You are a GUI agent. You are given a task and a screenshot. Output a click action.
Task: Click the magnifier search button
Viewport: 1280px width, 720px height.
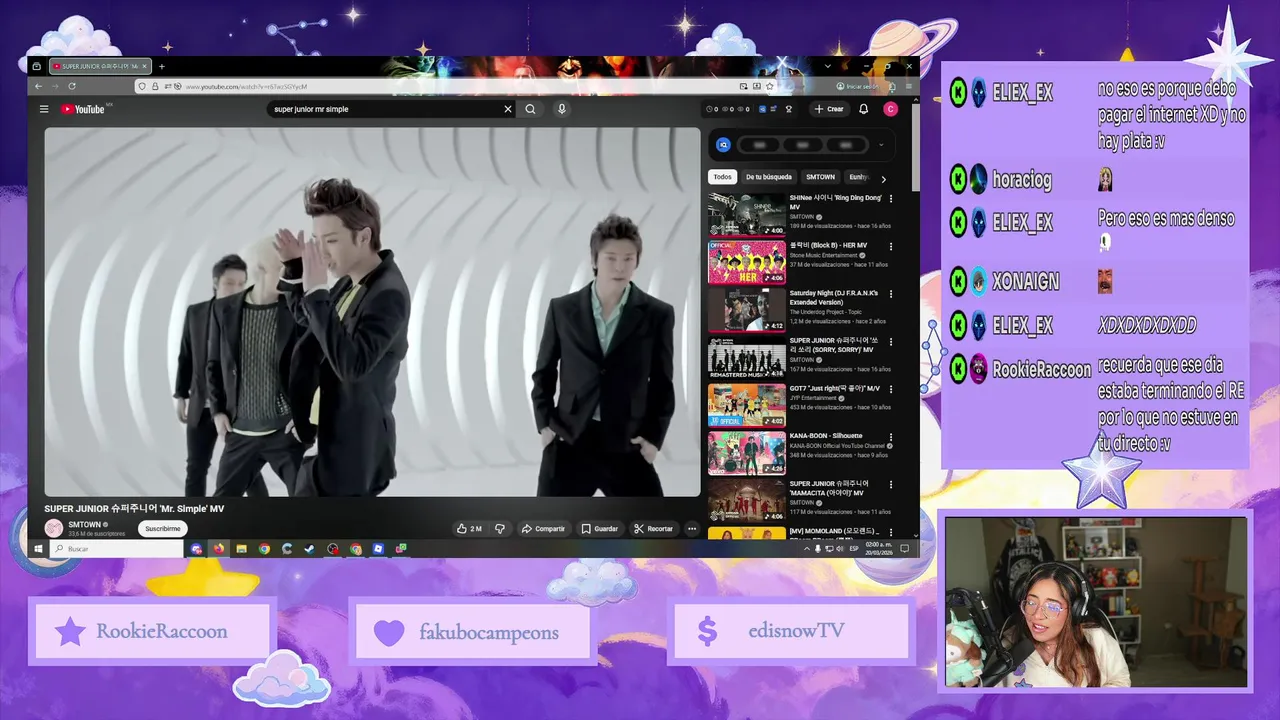pos(531,109)
